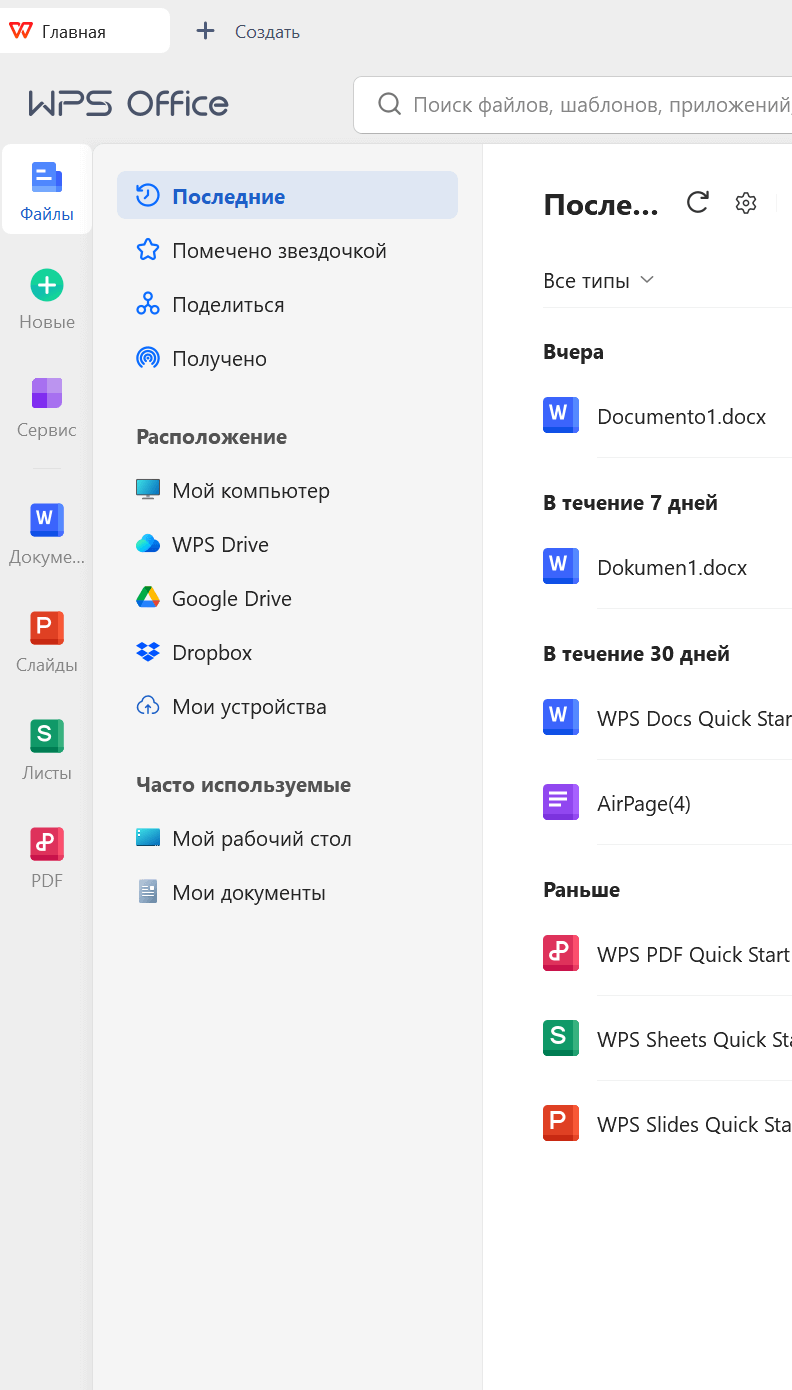Screen dimensions: 792x1390
Task: Open the recent list settings gear
Action: click(x=745, y=203)
